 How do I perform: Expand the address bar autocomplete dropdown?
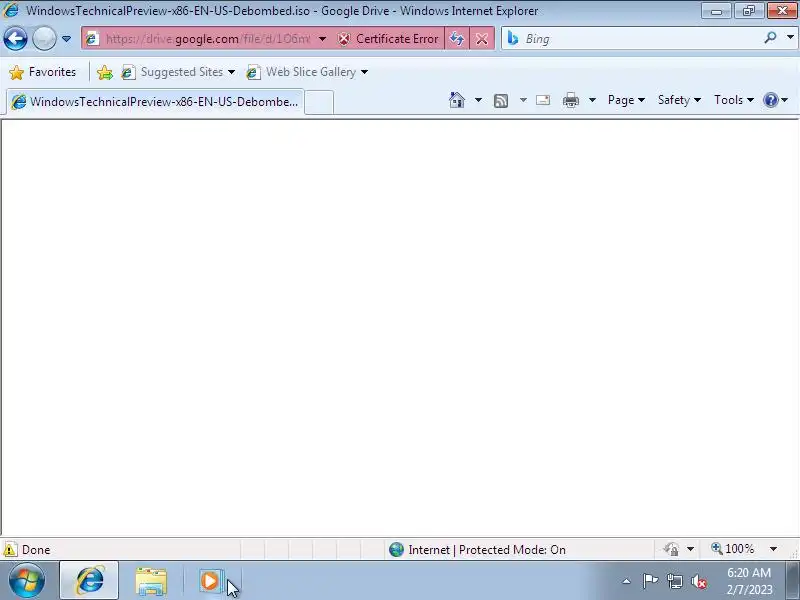coord(322,39)
